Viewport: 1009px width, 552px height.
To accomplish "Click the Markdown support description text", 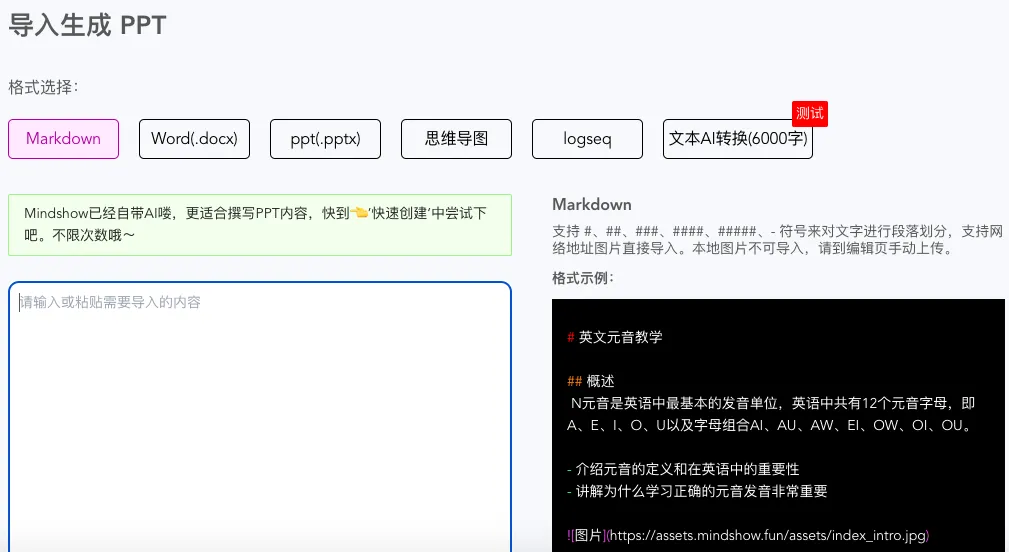I will 777,239.
